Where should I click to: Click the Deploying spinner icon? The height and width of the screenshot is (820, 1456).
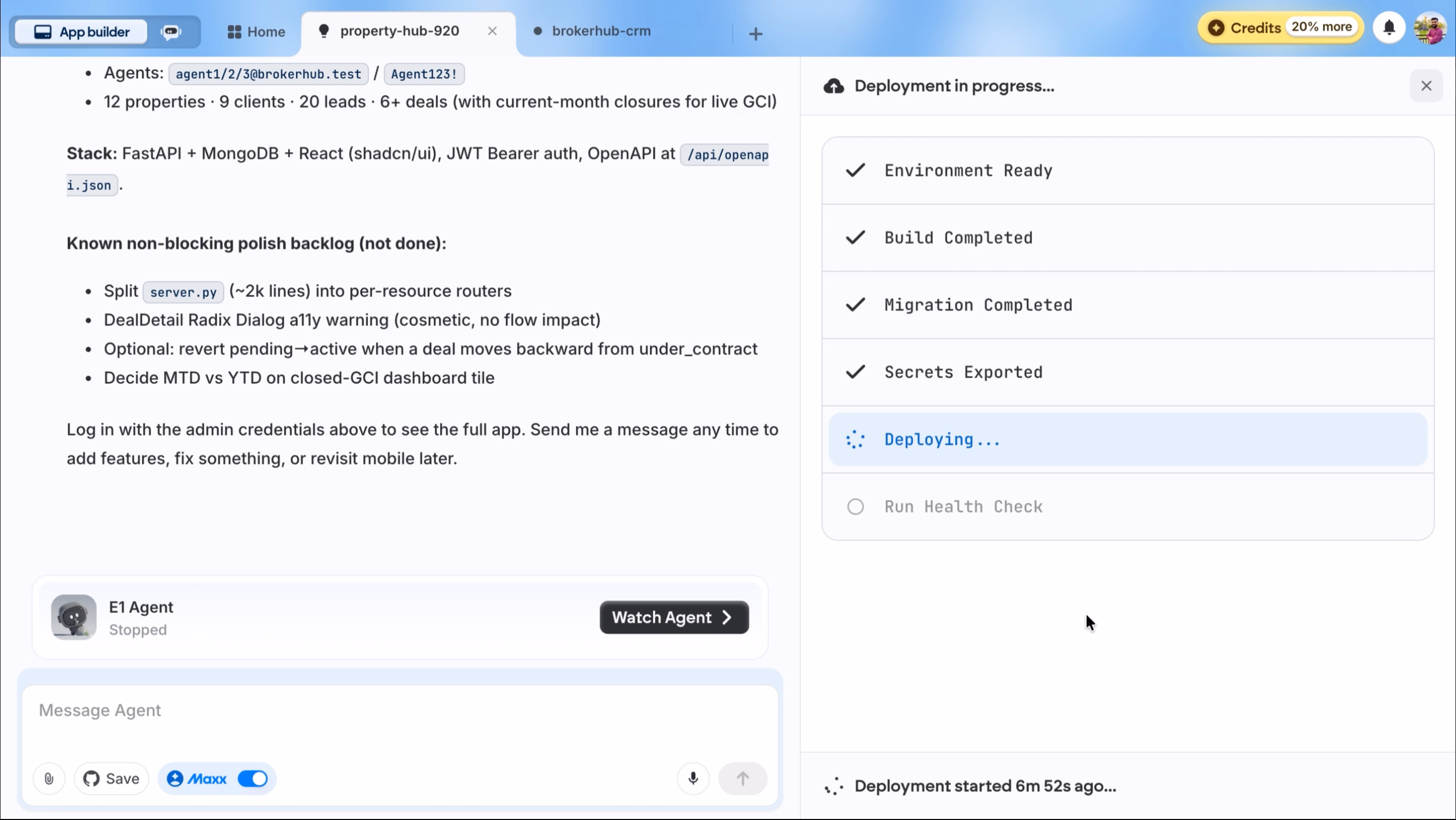[x=855, y=439]
